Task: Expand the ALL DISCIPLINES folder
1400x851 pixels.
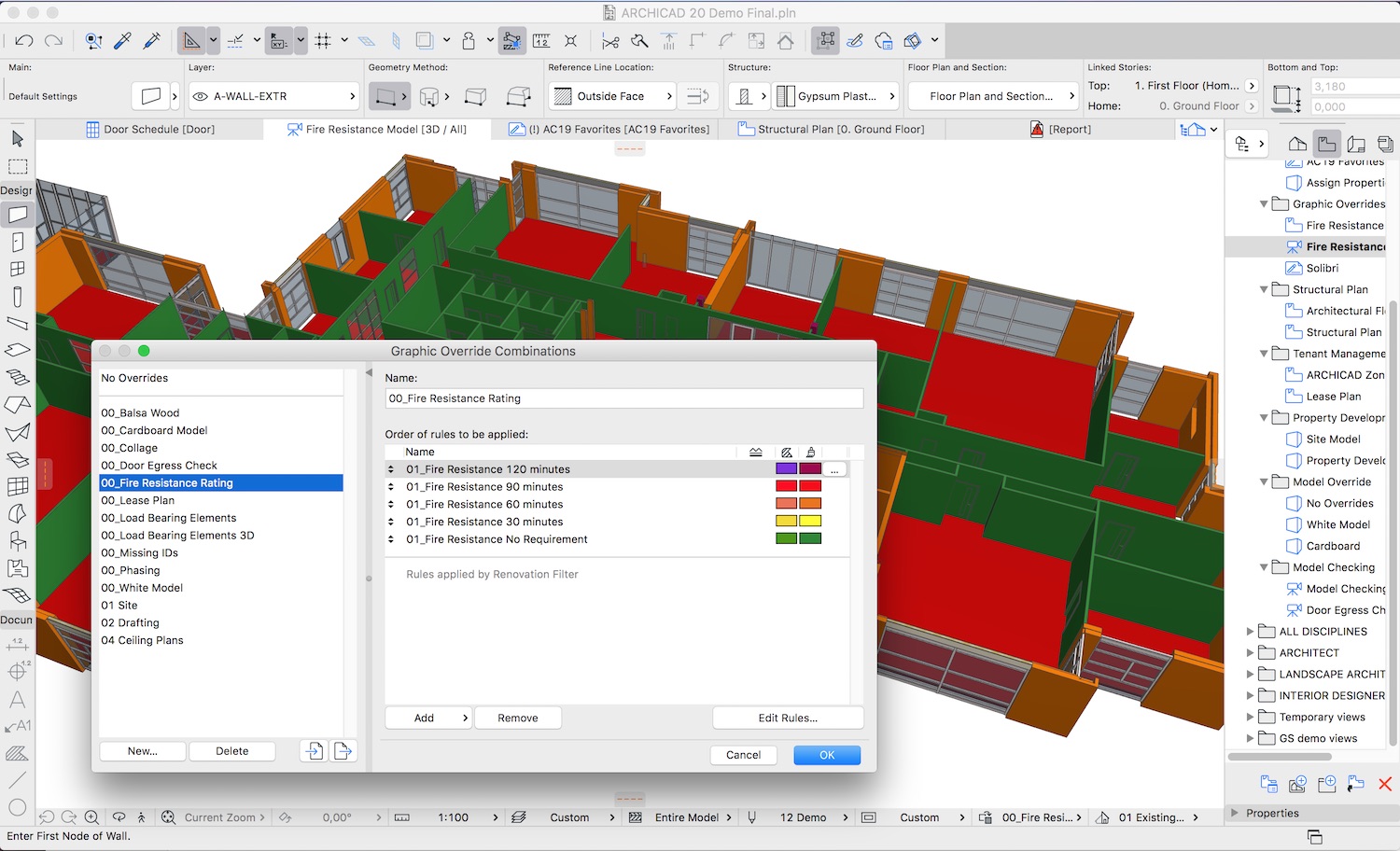Action: coord(1251,632)
